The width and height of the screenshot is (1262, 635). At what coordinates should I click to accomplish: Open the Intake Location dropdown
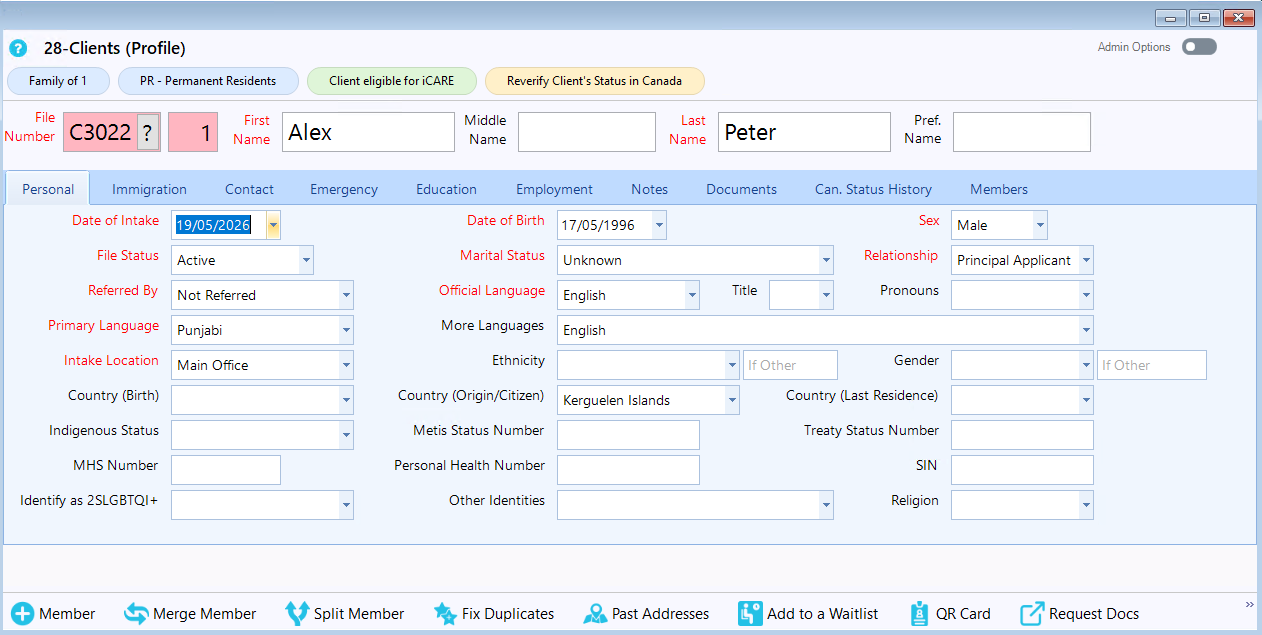coord(346,365)
